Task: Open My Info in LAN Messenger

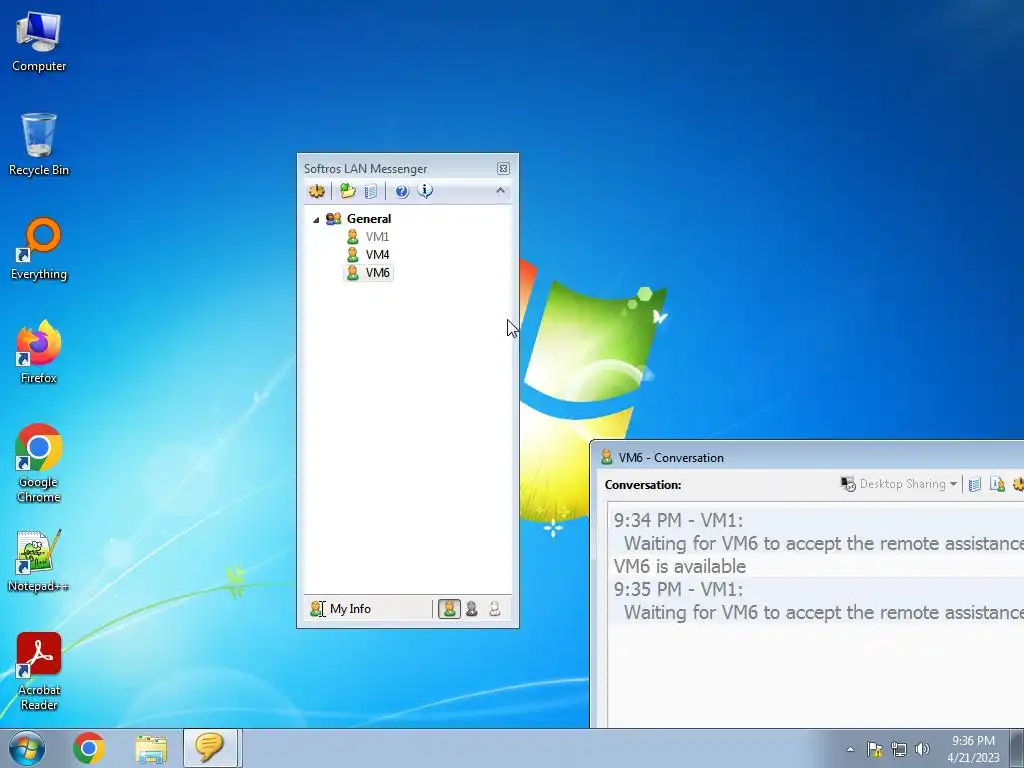Action: pyautogui.click(x=340, y=609)
